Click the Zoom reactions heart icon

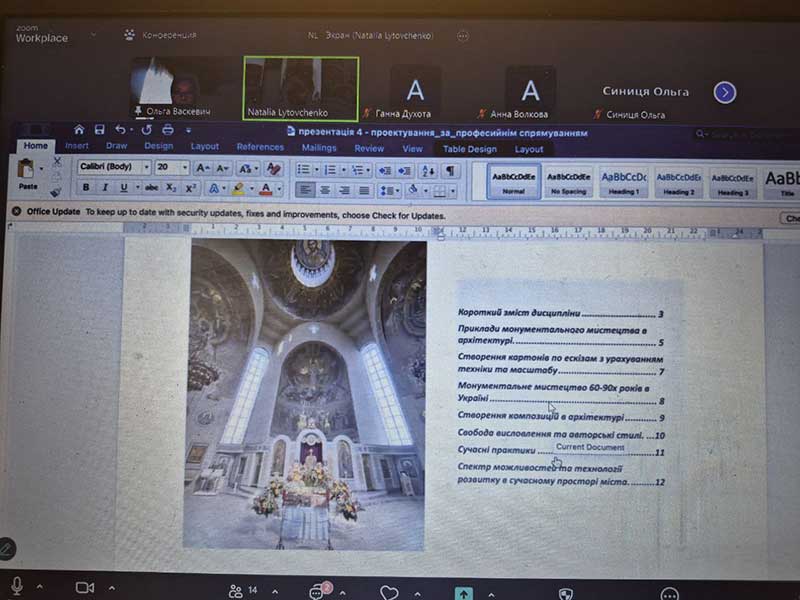[389, 592]
